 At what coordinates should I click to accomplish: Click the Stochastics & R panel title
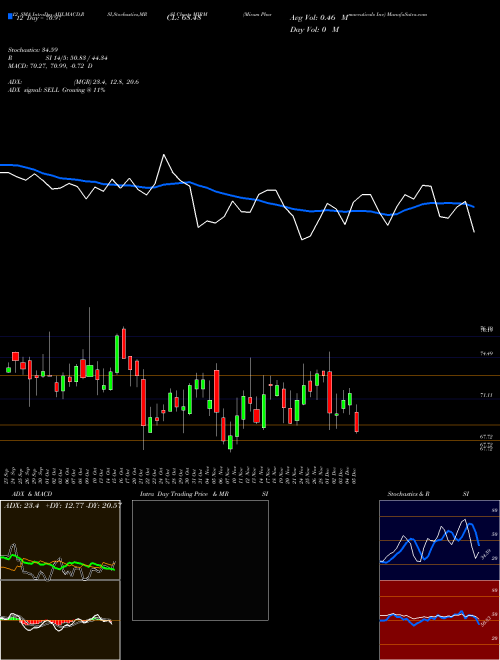[x=409, y=494]
